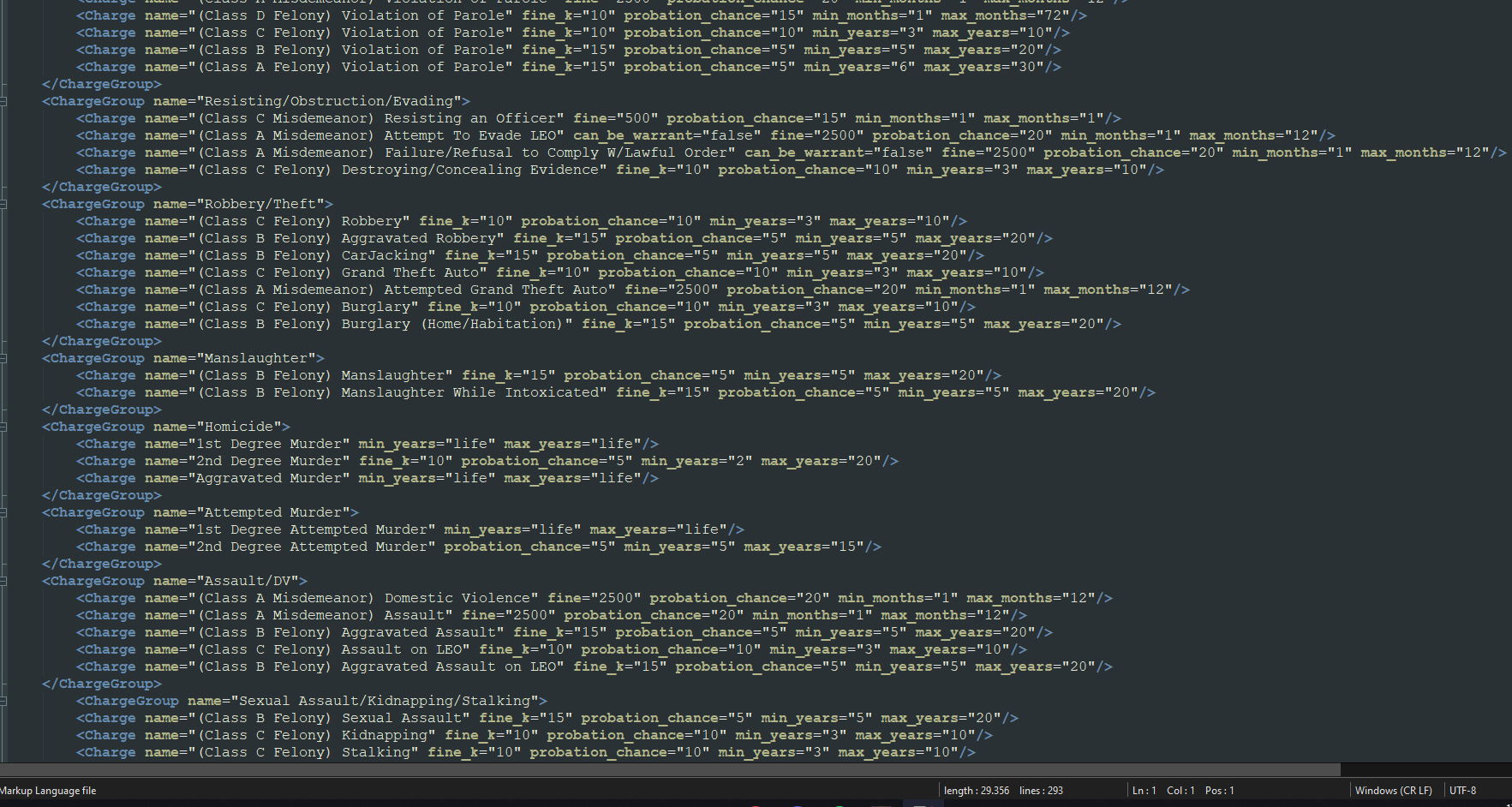Fold the Sexual Assault/Kidnapping/Stalking ChargeGroup
1512x807 pixels.
3,701
